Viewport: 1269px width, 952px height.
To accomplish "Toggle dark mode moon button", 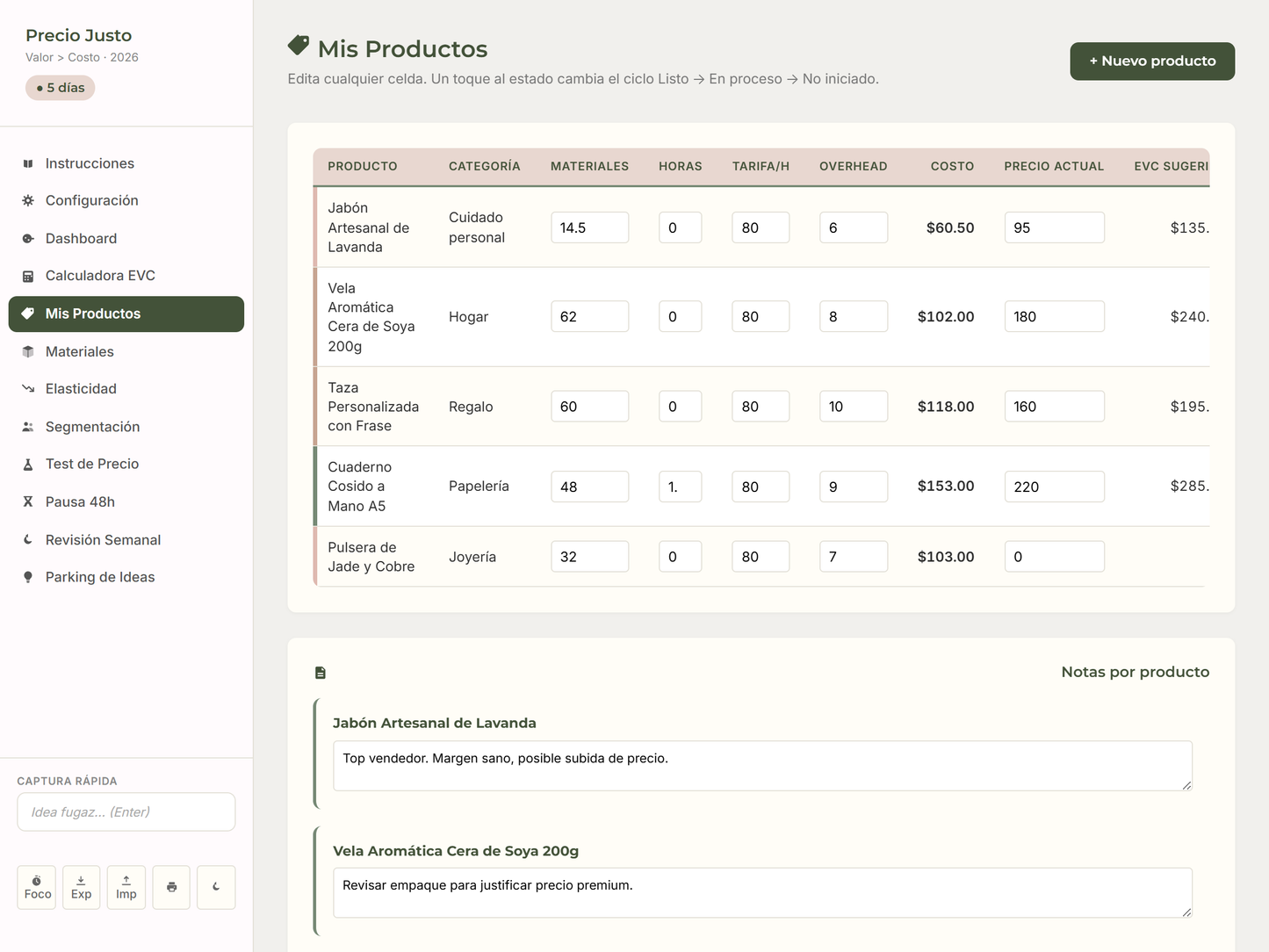I will click(x=216, y=887).
